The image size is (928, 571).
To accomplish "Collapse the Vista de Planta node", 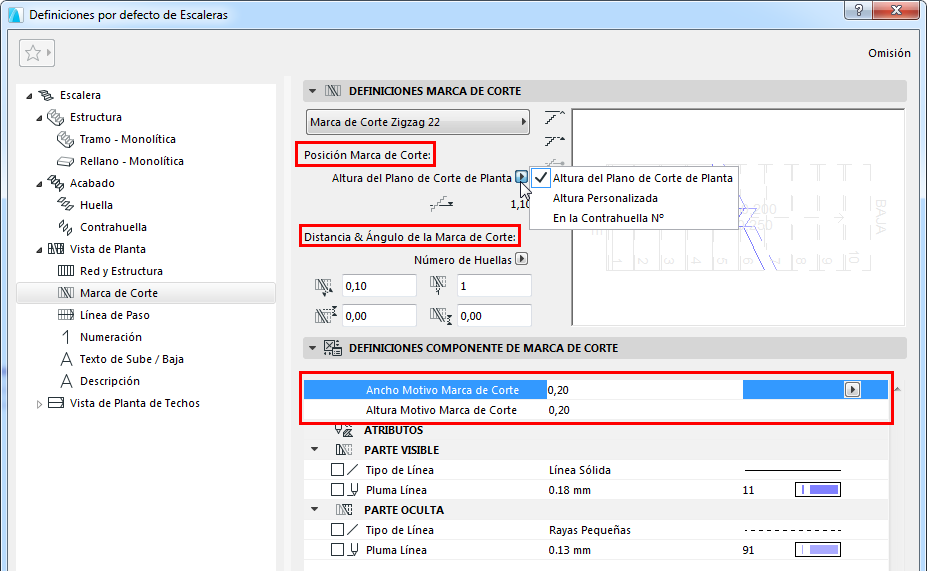I will click(39, 250).
